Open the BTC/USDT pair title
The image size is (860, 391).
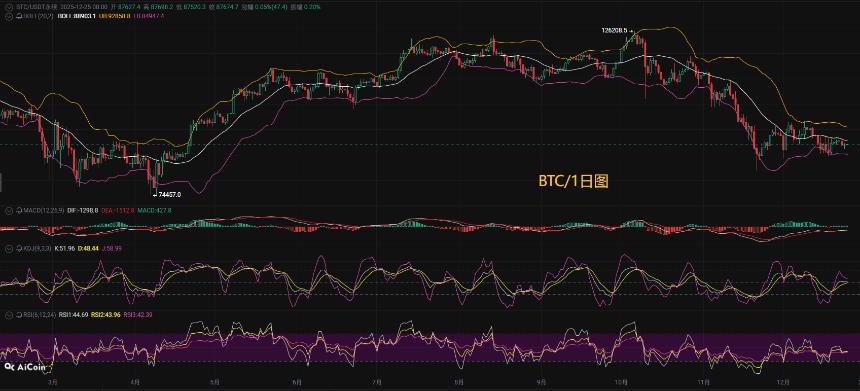click(37, 7)
